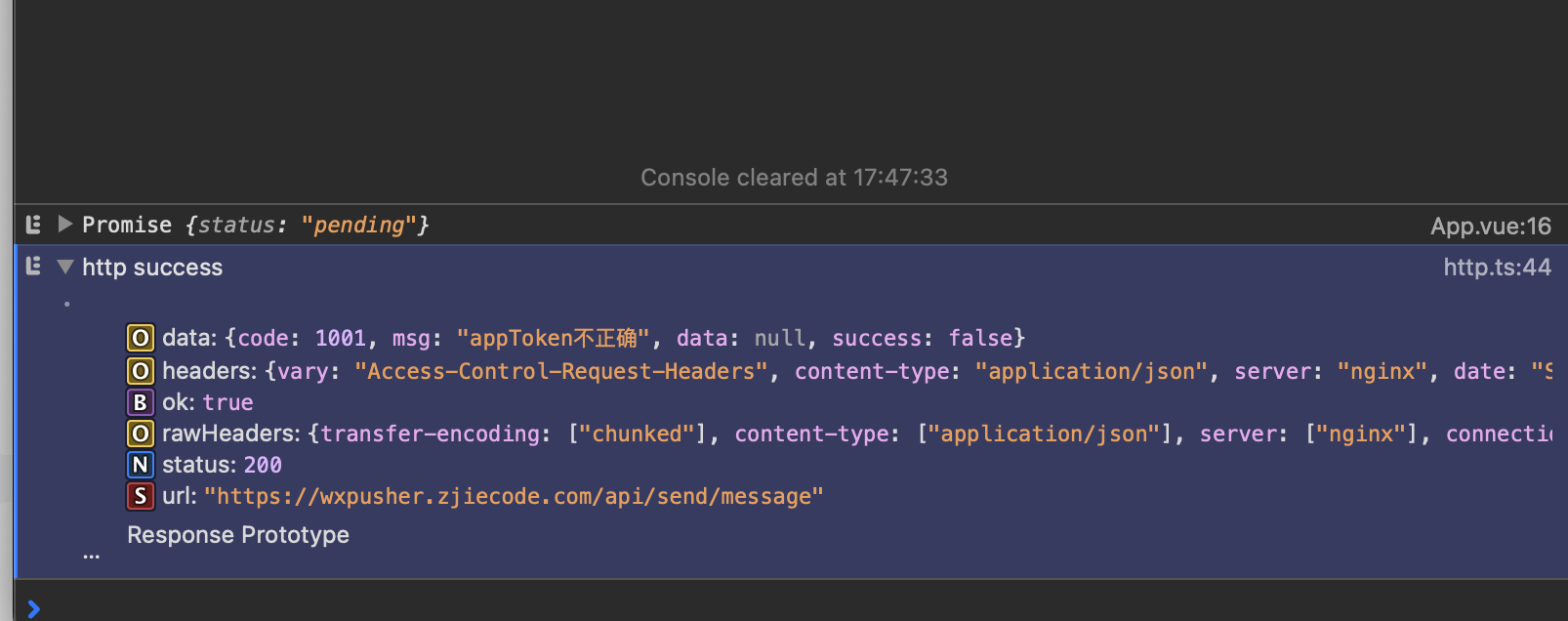Expand the Promise pending console entry
This screenshot has width=1568, height=621.
(64, 224)
